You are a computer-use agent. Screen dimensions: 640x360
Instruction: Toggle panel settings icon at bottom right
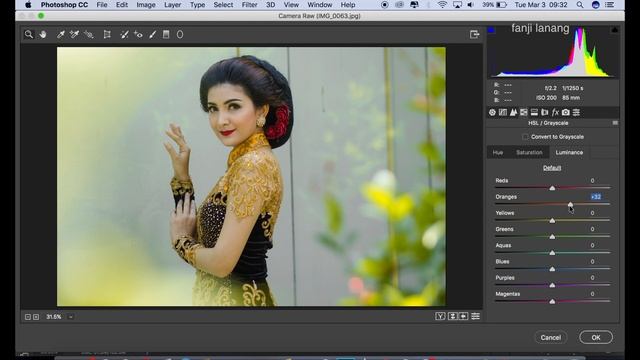(476, 316)
